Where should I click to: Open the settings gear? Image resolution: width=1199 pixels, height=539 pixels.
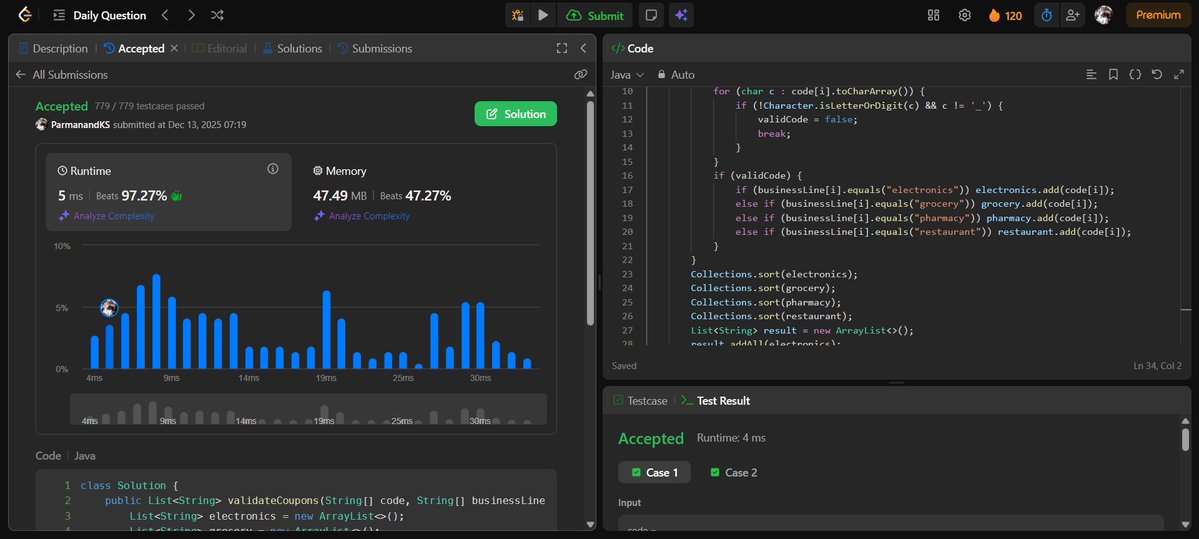(x=965, y=15)
